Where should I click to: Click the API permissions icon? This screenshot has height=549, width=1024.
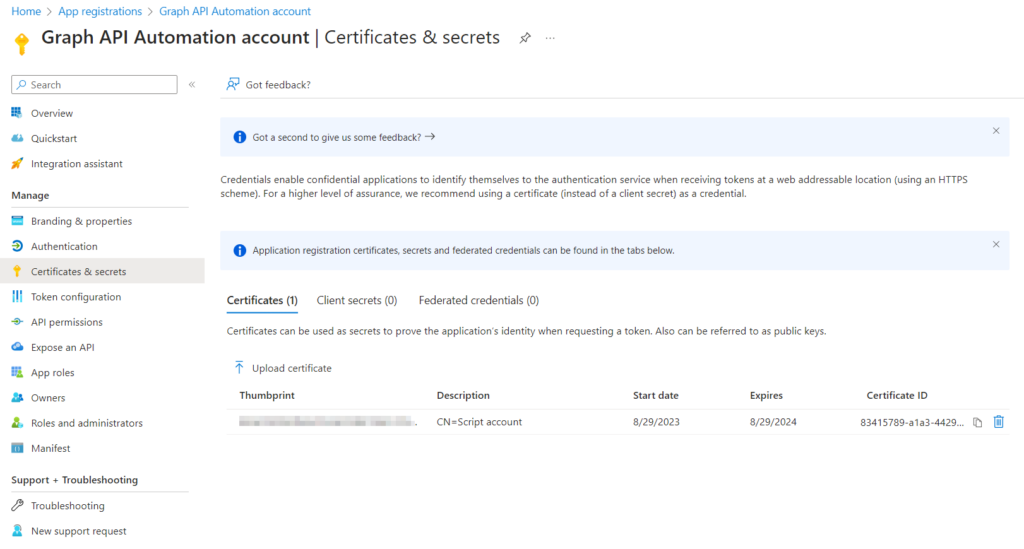click(x=17, y=322)
